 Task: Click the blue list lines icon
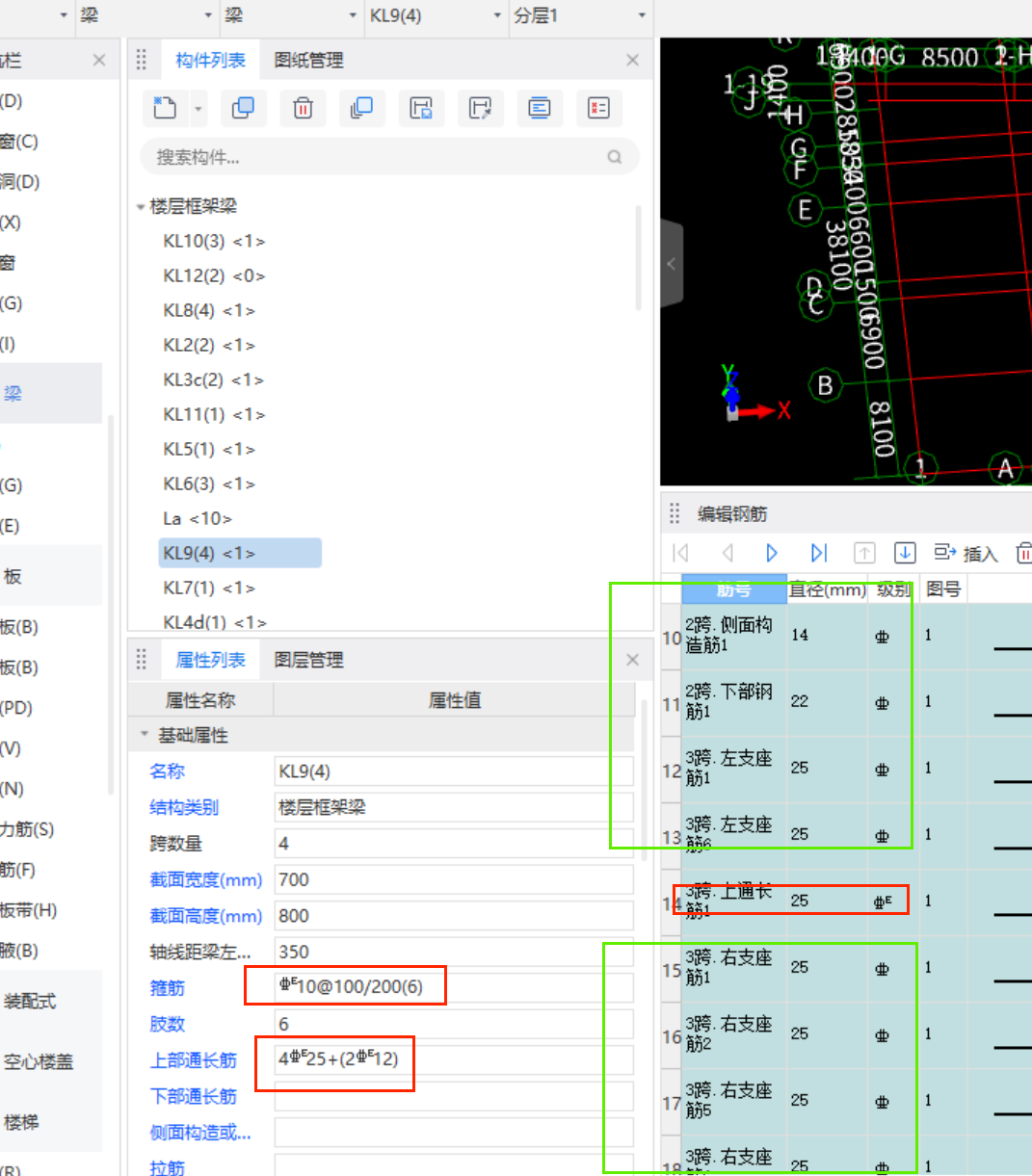coord(540,108)
